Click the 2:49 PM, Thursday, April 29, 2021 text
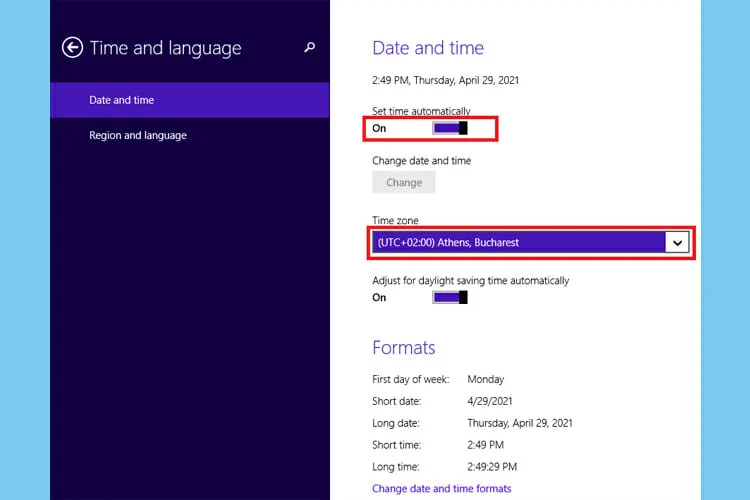750x500 pixels. pyautogui.click(x=445, y=80)
